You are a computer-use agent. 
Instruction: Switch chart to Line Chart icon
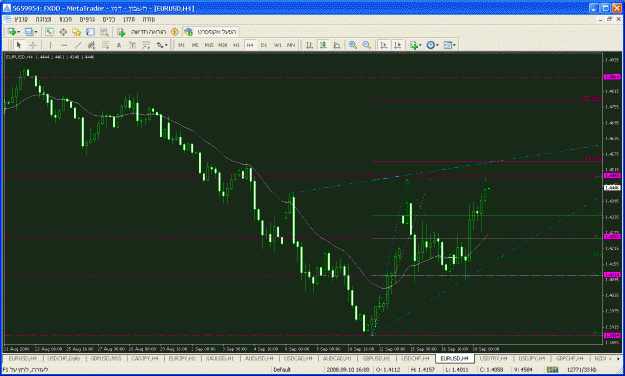(337, 45)
